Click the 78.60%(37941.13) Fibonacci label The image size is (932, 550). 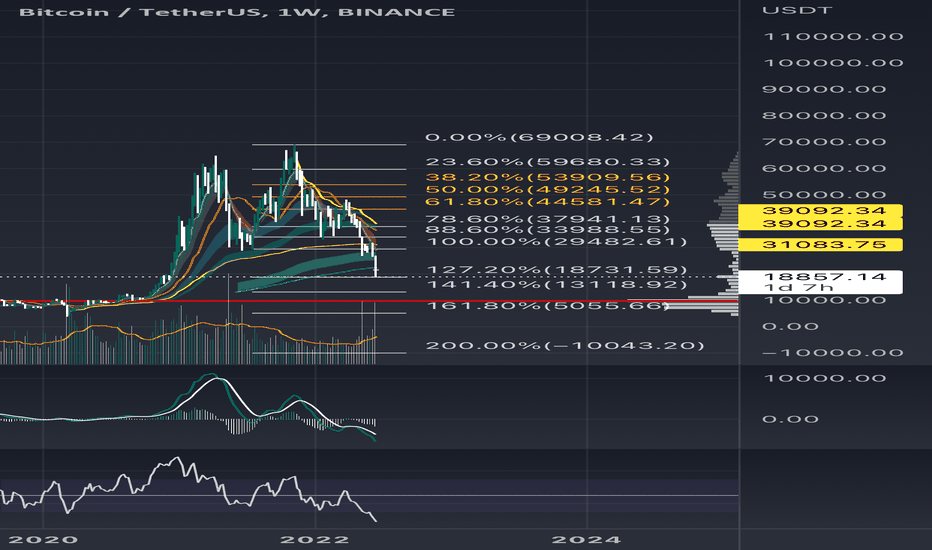[x=547, y=219]
